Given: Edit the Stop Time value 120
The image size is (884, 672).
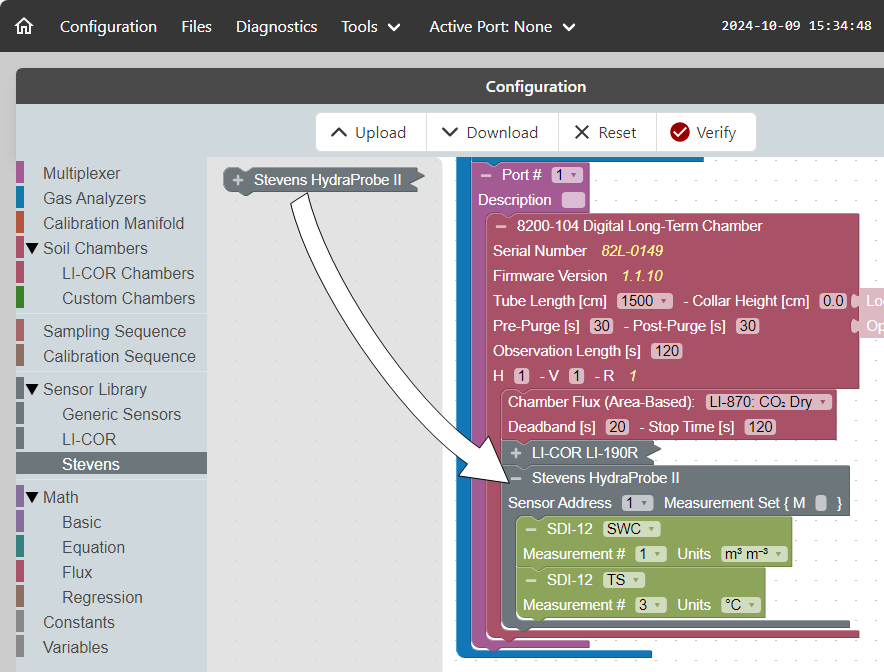Looking at the screenshot, I should (x=761, y=427).
